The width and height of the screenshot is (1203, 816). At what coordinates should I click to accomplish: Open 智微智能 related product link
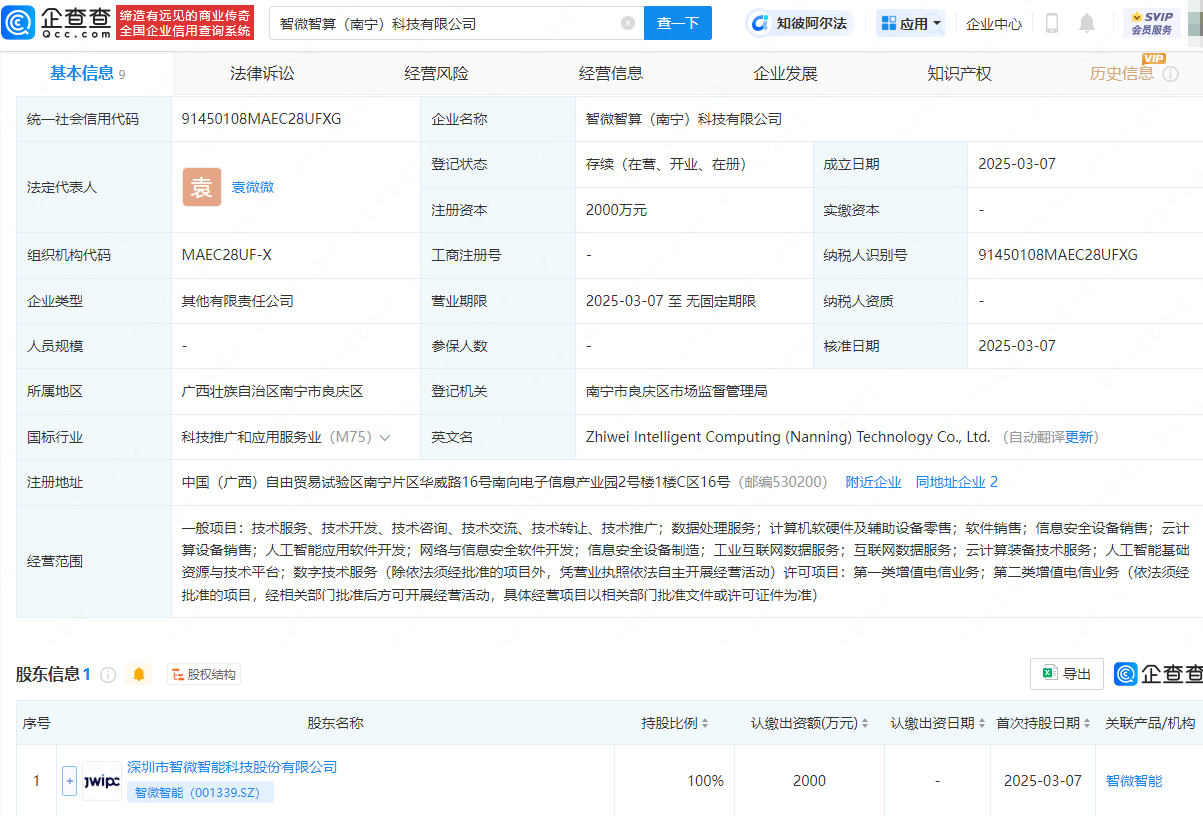[1134, 781]
